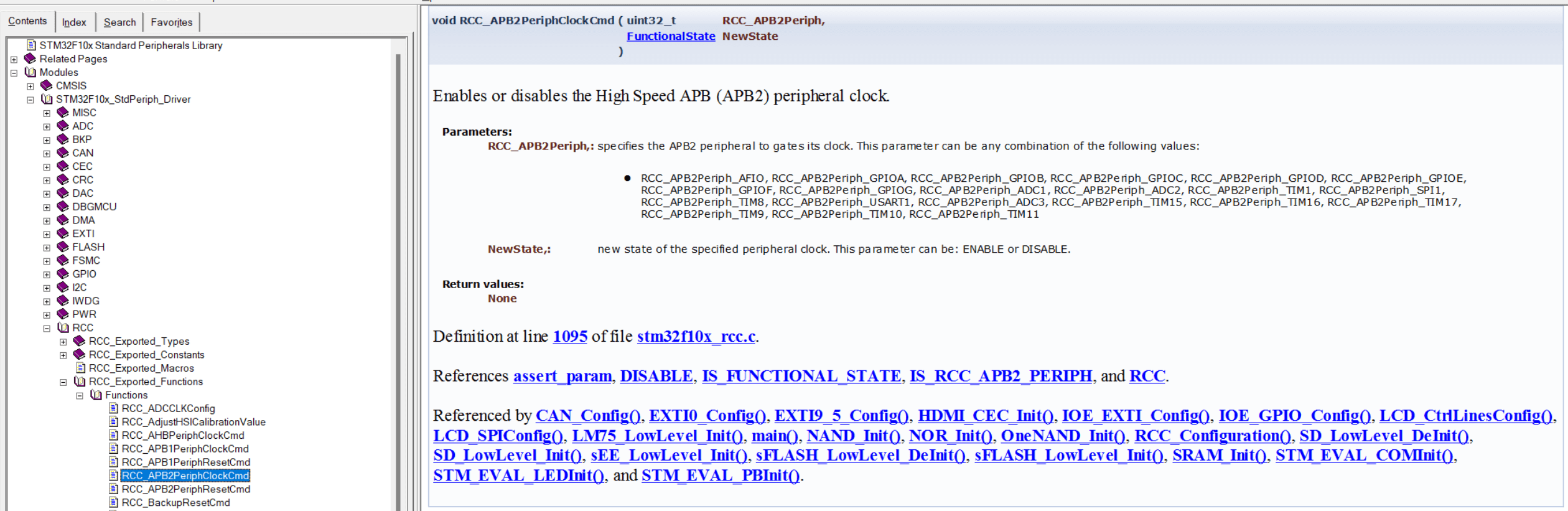Open the SD_LowLevel_Init() link
This screenshot has height=511, width=1568.
pyautogui.click(x=508, y=456)
